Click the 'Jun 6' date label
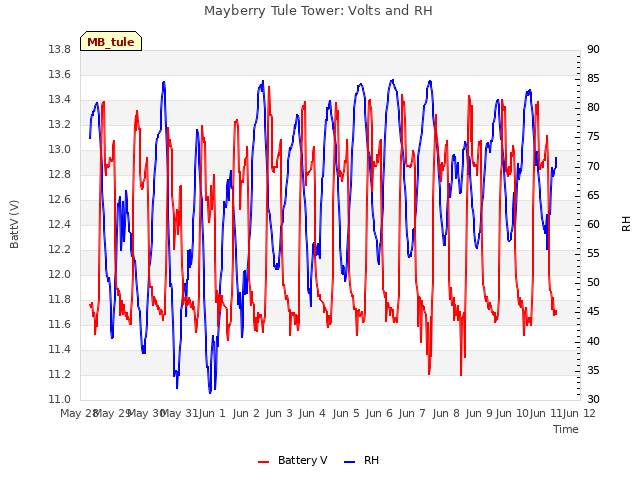The image size is (640, 480). (x=379, y=414)
